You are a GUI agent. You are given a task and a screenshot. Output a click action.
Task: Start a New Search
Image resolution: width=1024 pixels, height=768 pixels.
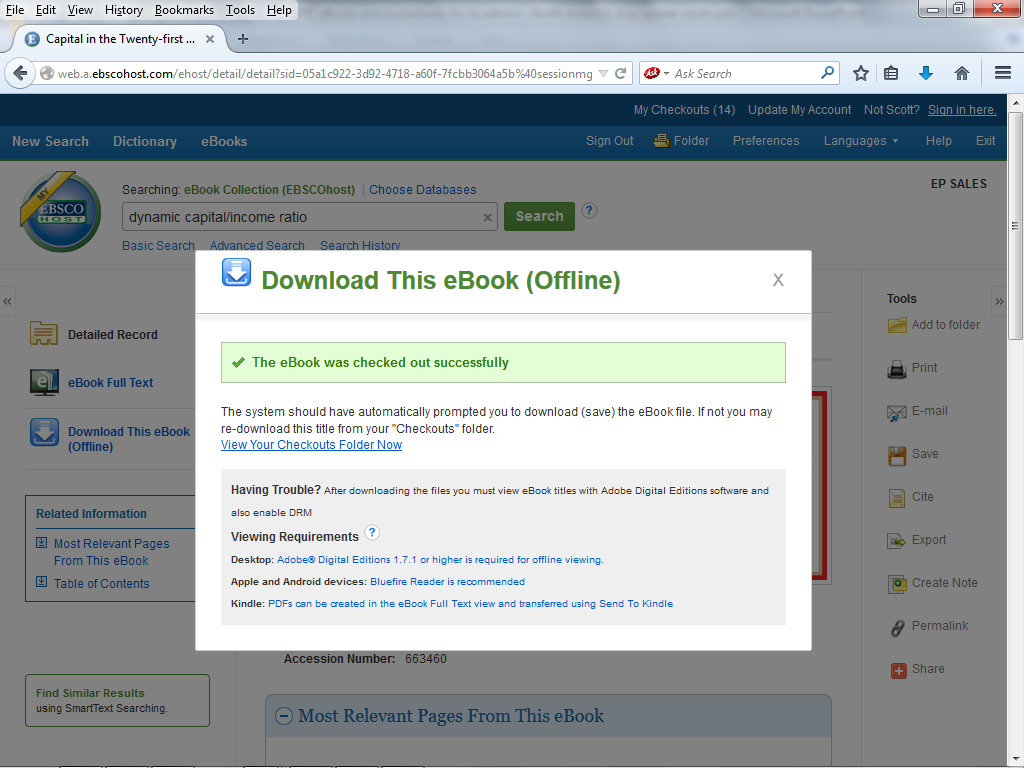click(x=50, y=141)
